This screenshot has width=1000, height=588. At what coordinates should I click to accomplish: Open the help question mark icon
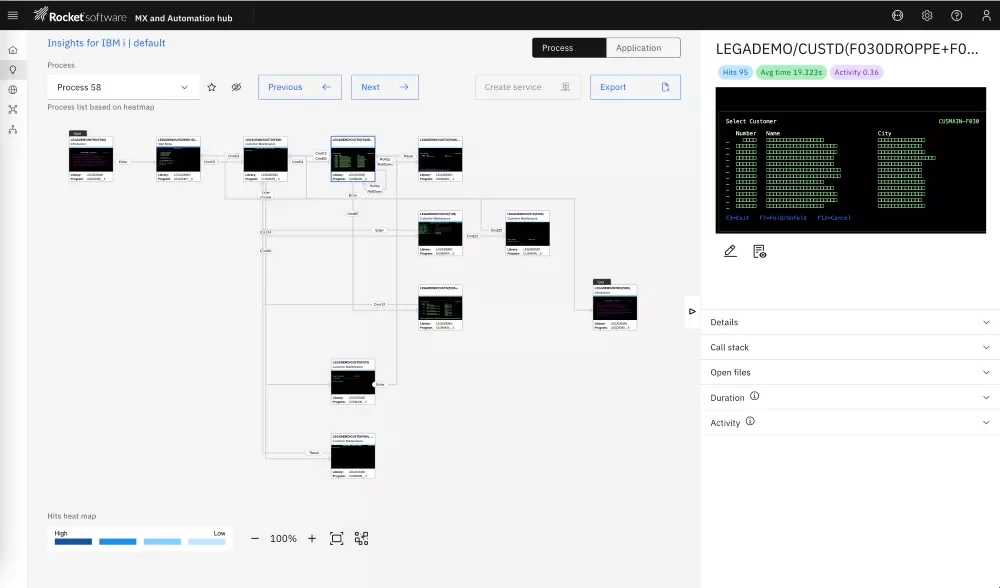(957, 15)
